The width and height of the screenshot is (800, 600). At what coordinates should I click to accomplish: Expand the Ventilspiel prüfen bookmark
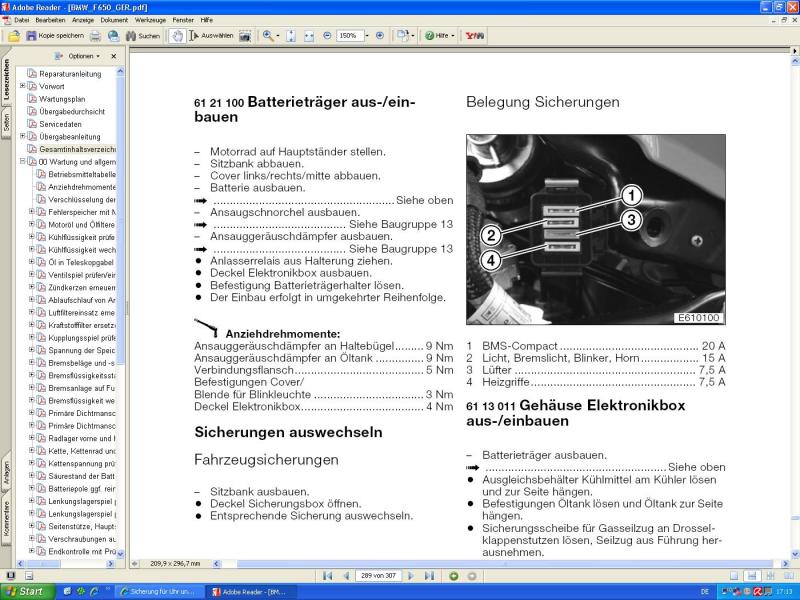pyautogui.click(x=32, y=274)
